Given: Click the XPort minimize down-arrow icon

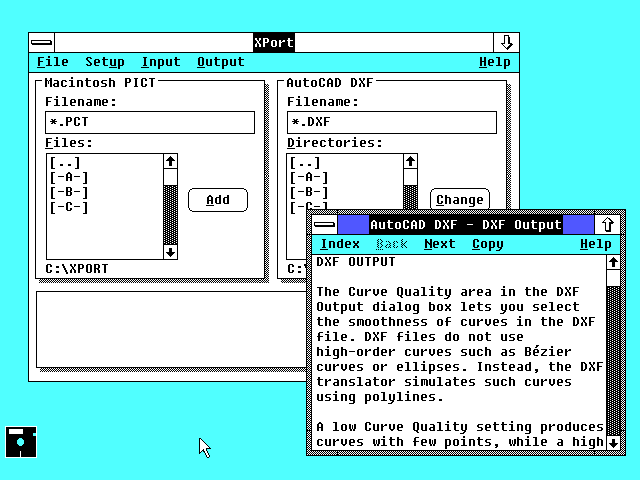Looking at the screenshot, I should 506,42.
